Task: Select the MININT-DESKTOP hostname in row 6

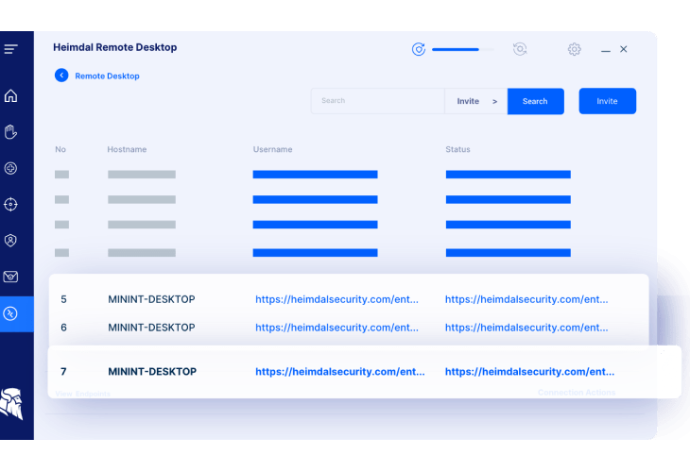Action: coord(152,328)
